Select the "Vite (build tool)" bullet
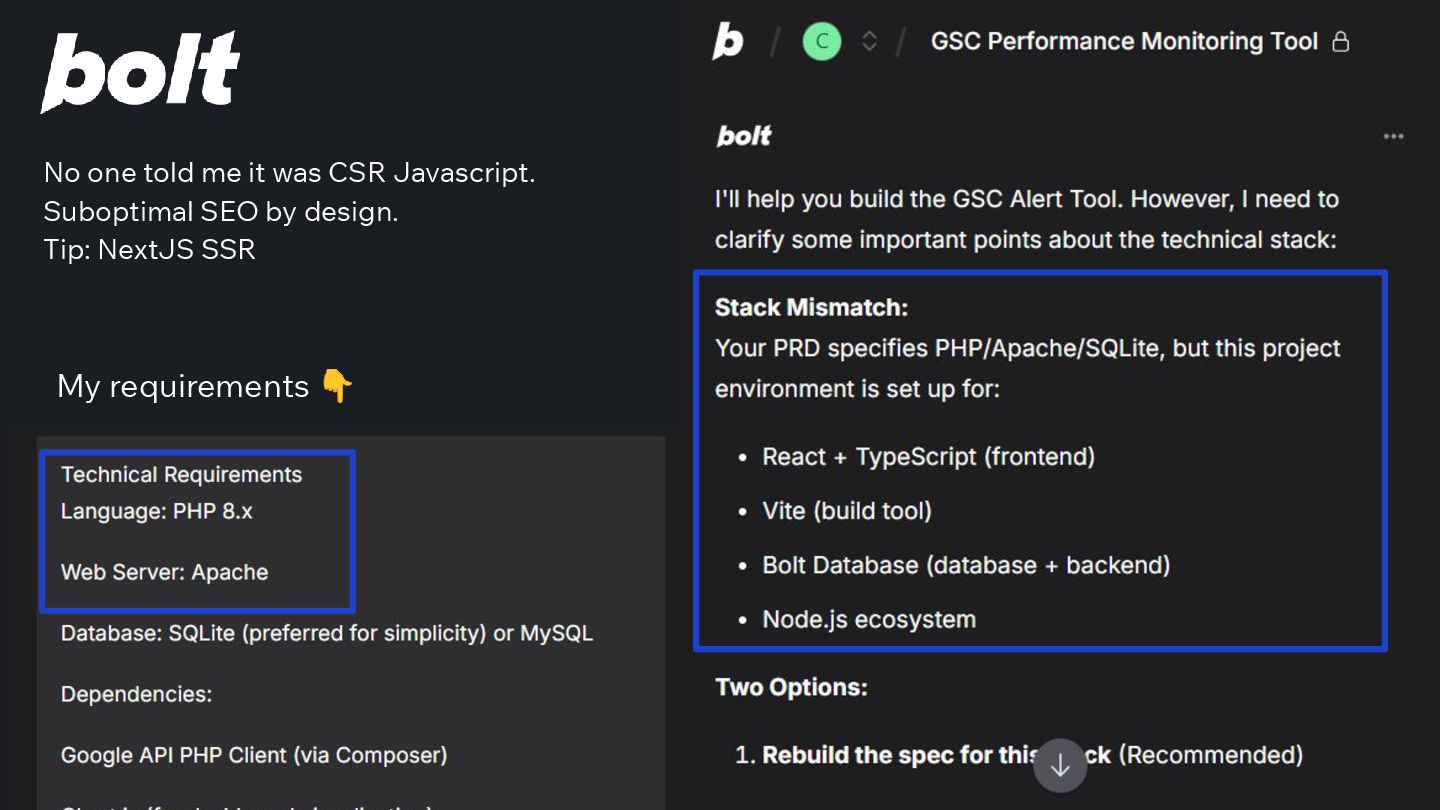Image resolution: width=1440 pixels, height=810 pixels. pos(846,511)
